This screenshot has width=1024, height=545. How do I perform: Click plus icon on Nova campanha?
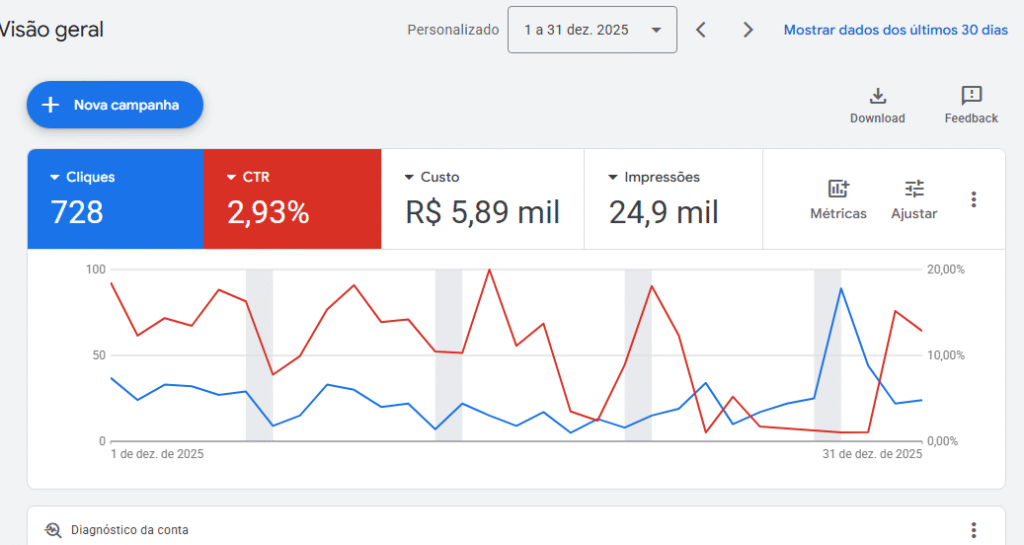point(51,105)
